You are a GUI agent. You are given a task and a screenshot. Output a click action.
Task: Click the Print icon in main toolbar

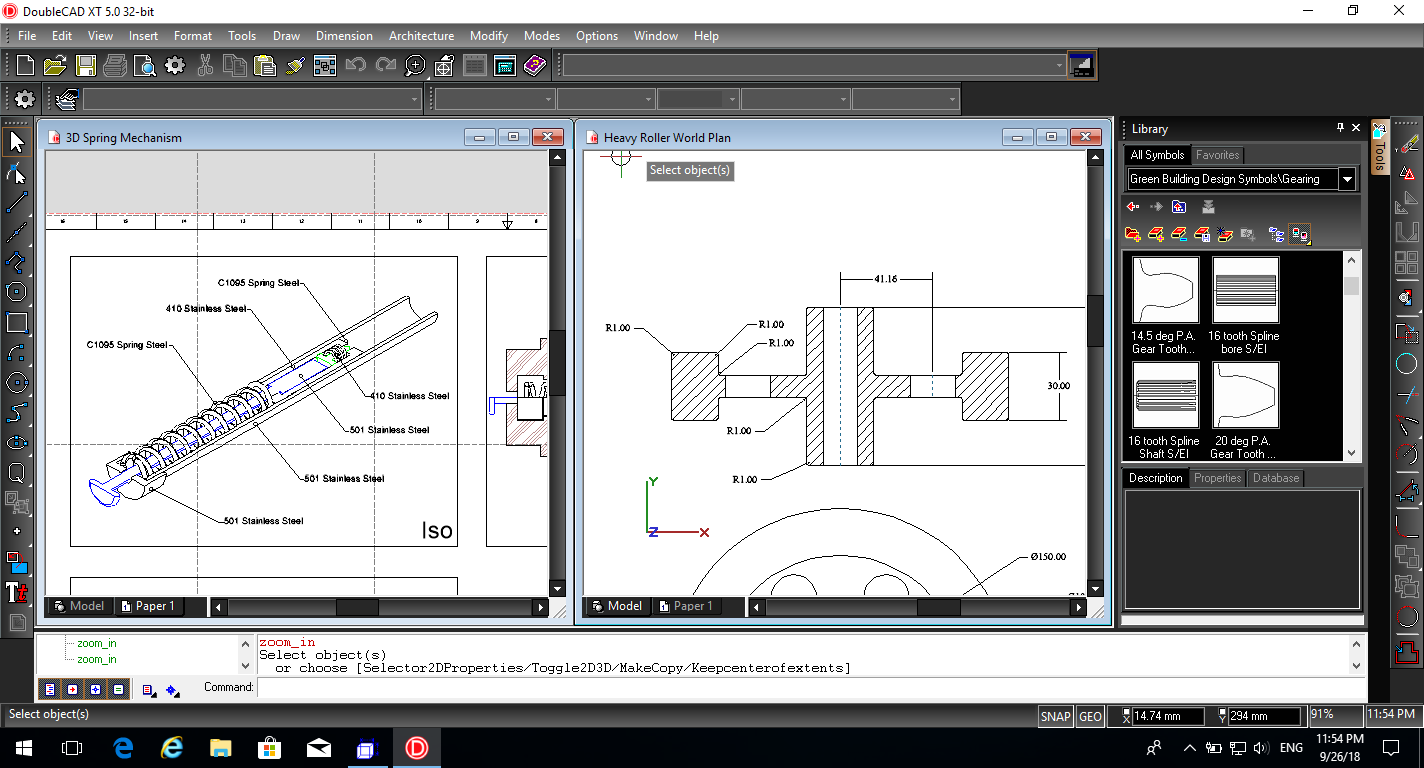(x=115, y=66)
